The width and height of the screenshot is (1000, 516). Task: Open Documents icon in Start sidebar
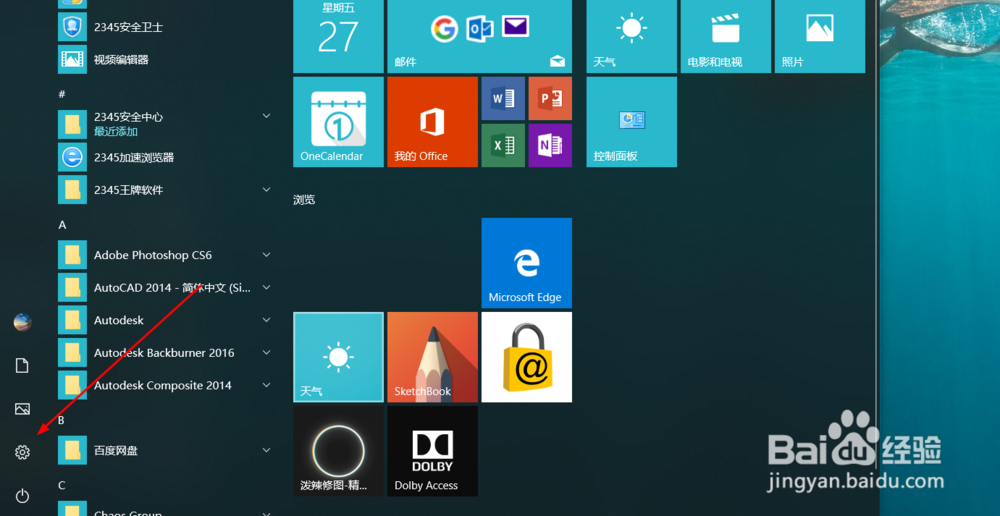point(22,365)
